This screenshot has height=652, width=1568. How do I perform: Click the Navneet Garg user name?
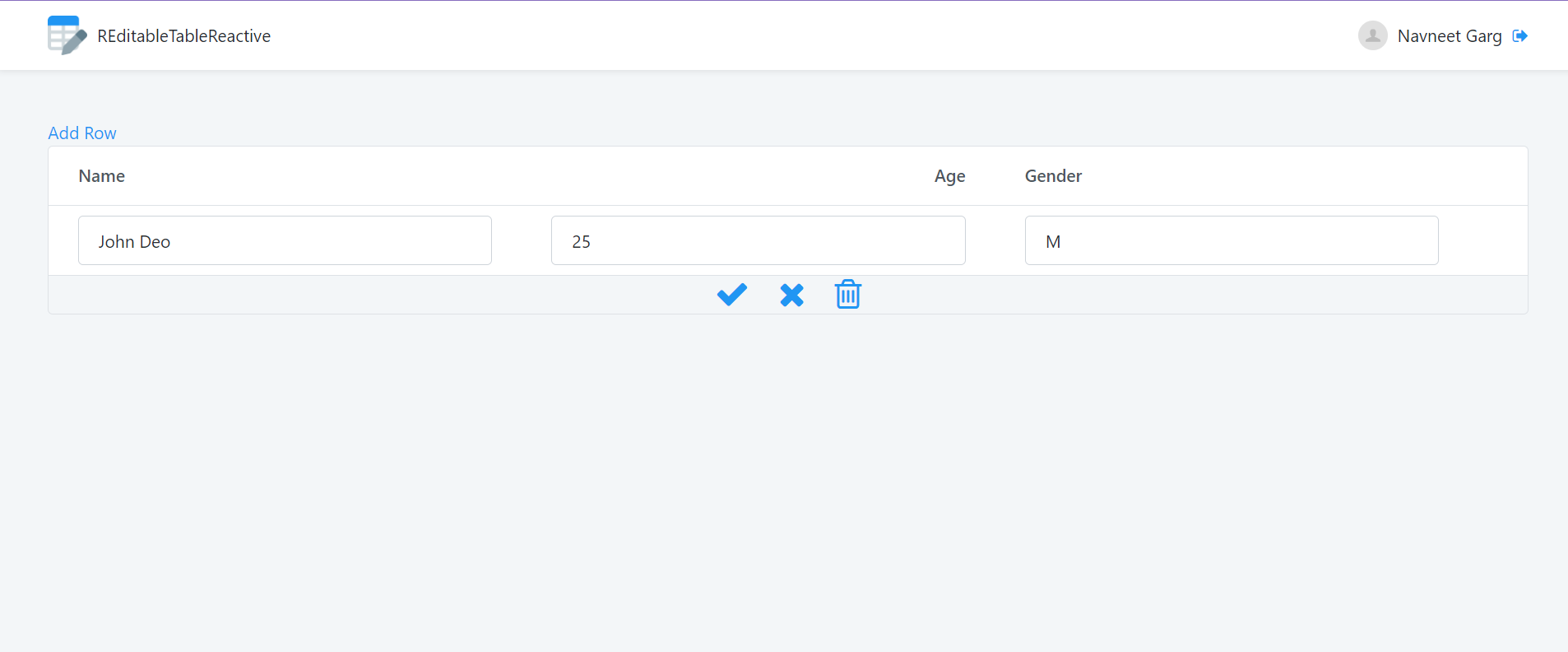pos(1450,36)
